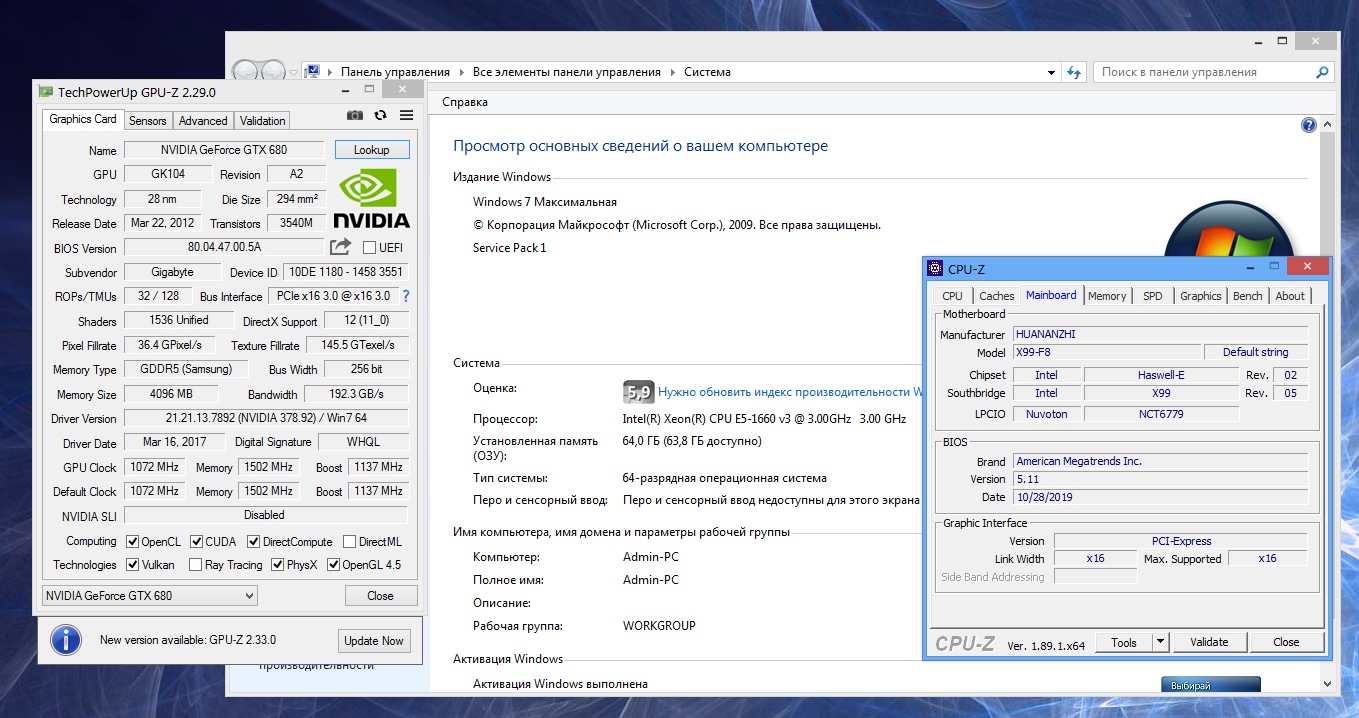The image size is (1359, 718).
Task: Click the CPU-Z Tools button
Action: coord(1124,642)
